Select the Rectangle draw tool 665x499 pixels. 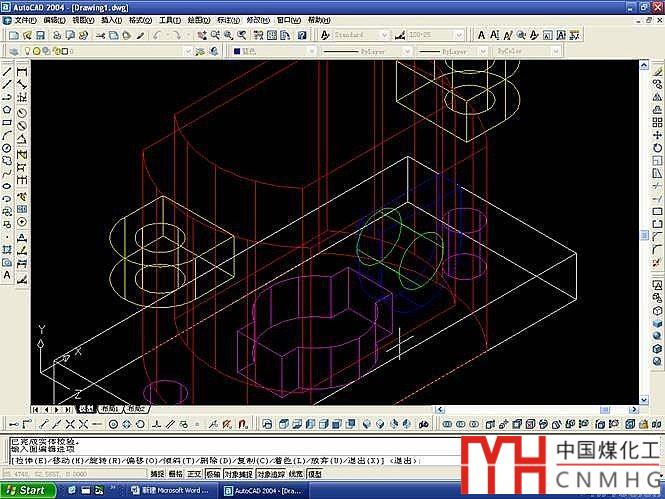coord(7,123)
